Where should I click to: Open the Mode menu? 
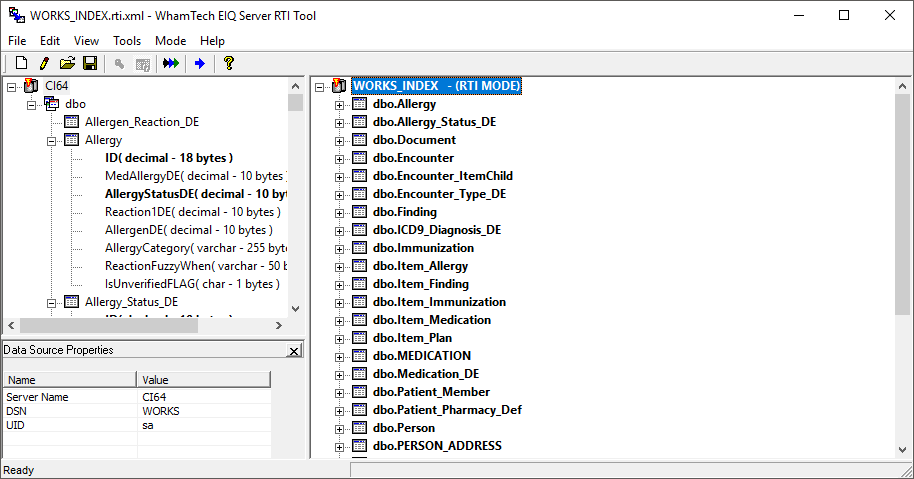point(170,41)
